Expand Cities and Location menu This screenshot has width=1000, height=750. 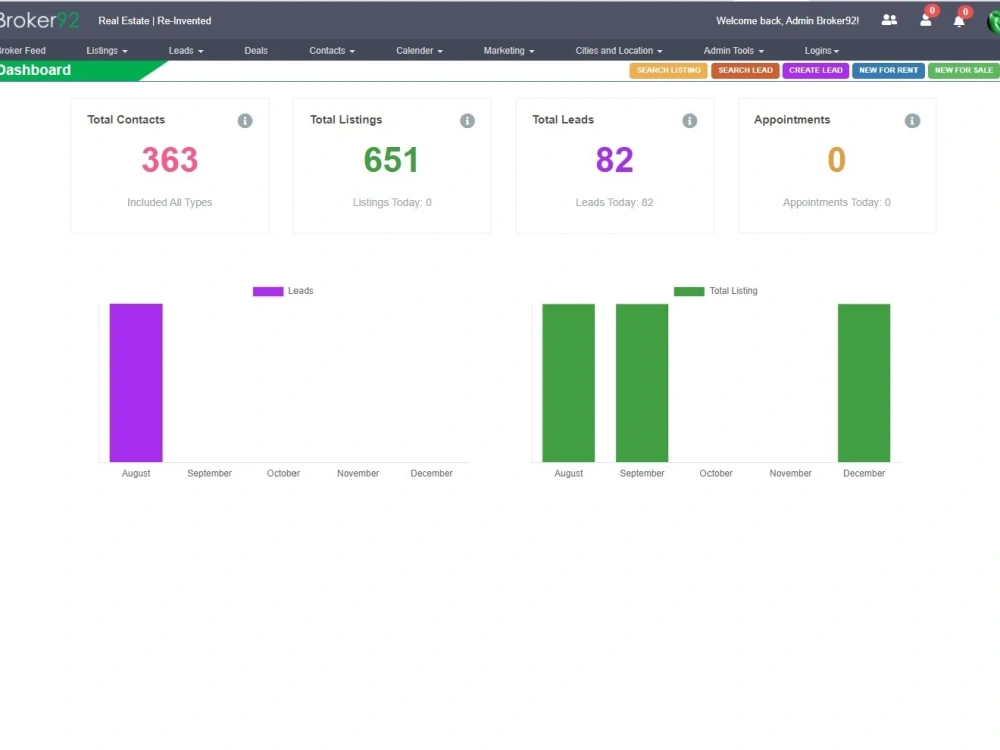click(x=619, y=50)
